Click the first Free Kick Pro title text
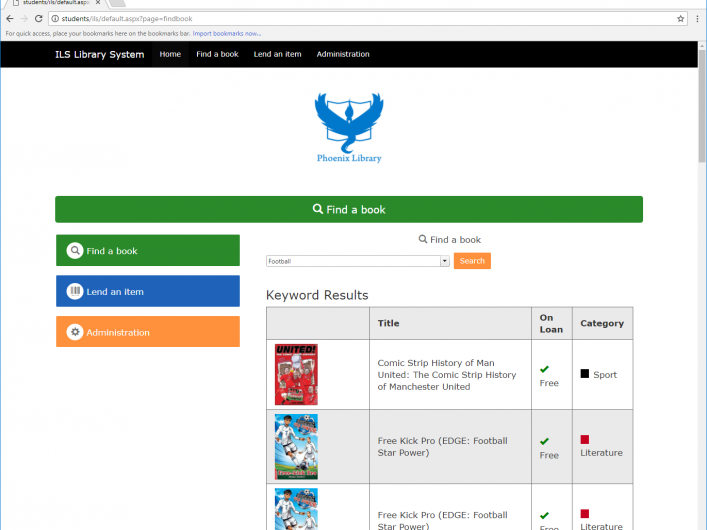The height and width of the screenshot is (530, 707). [443, 447]
